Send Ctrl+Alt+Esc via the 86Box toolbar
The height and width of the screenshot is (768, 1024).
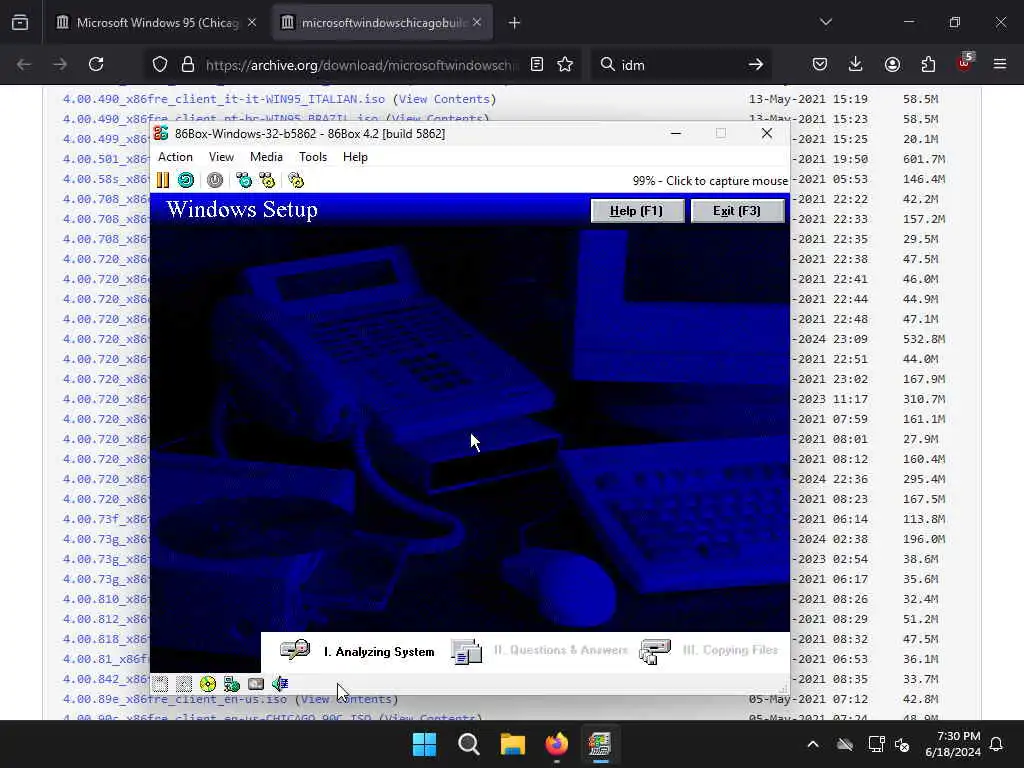point(267,180)
